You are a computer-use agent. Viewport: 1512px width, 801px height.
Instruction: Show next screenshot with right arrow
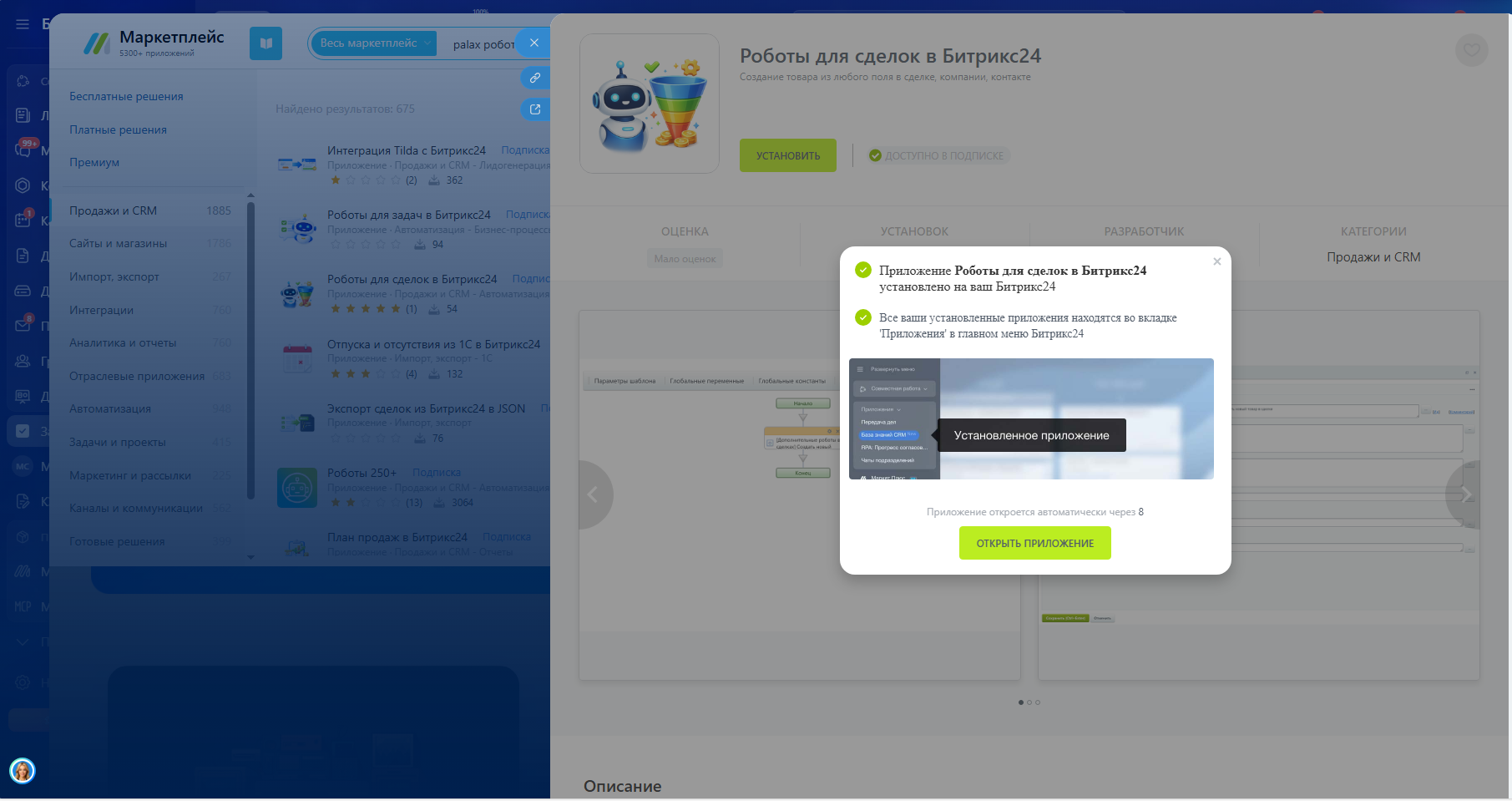[x=1465, y=494]
